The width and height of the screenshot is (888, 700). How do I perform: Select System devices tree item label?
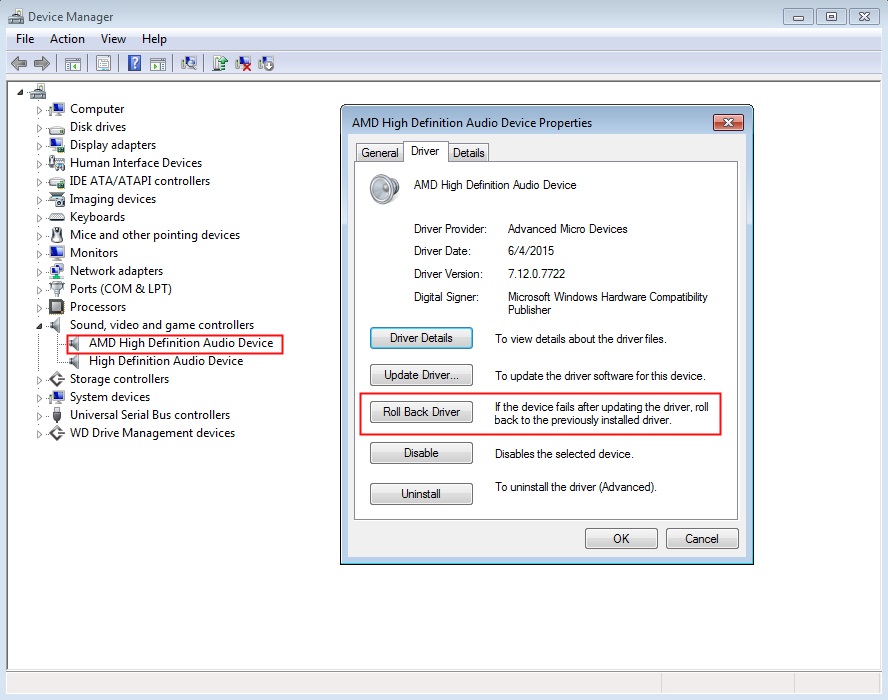pyautogui.click(x=110, y=397)
